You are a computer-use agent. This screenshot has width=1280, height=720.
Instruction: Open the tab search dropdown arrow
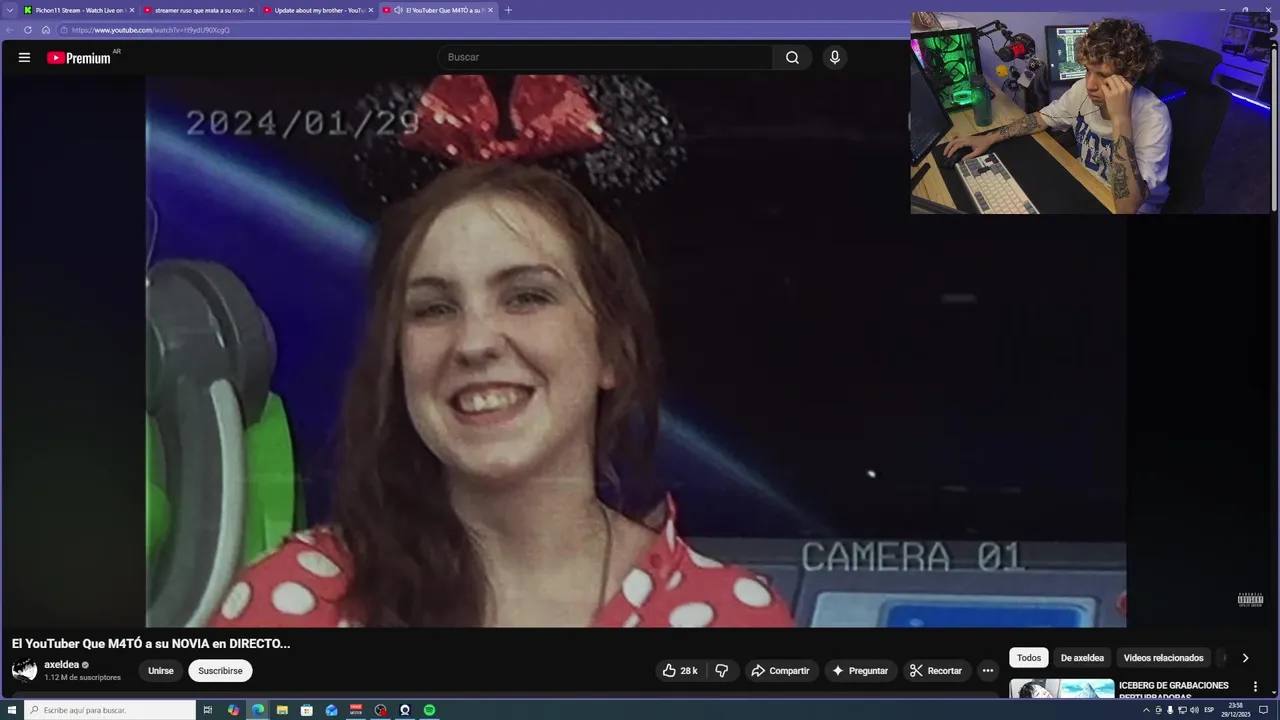pyautogui.click(x=10, y=10)
